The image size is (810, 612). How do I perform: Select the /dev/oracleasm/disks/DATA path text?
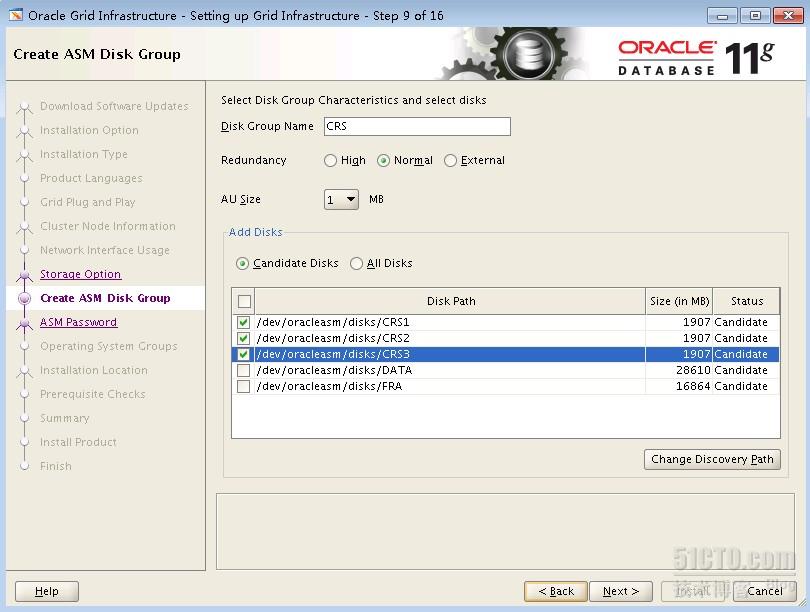[334, 370]
